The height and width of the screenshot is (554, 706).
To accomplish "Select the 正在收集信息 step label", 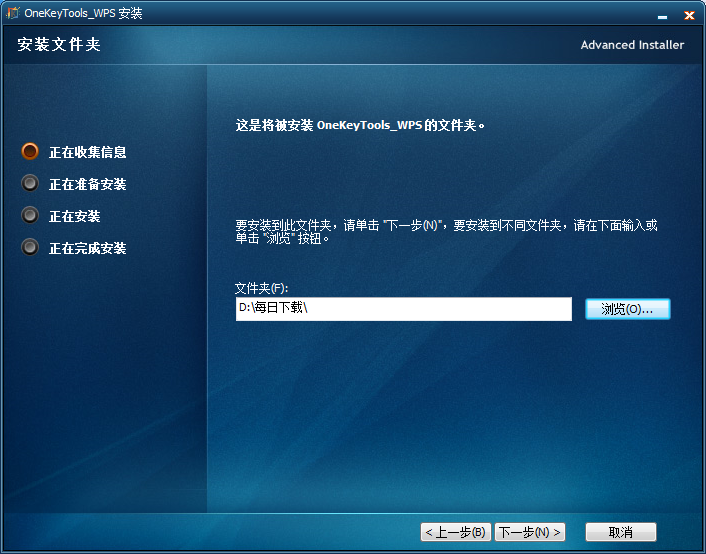I will (87, 153).
